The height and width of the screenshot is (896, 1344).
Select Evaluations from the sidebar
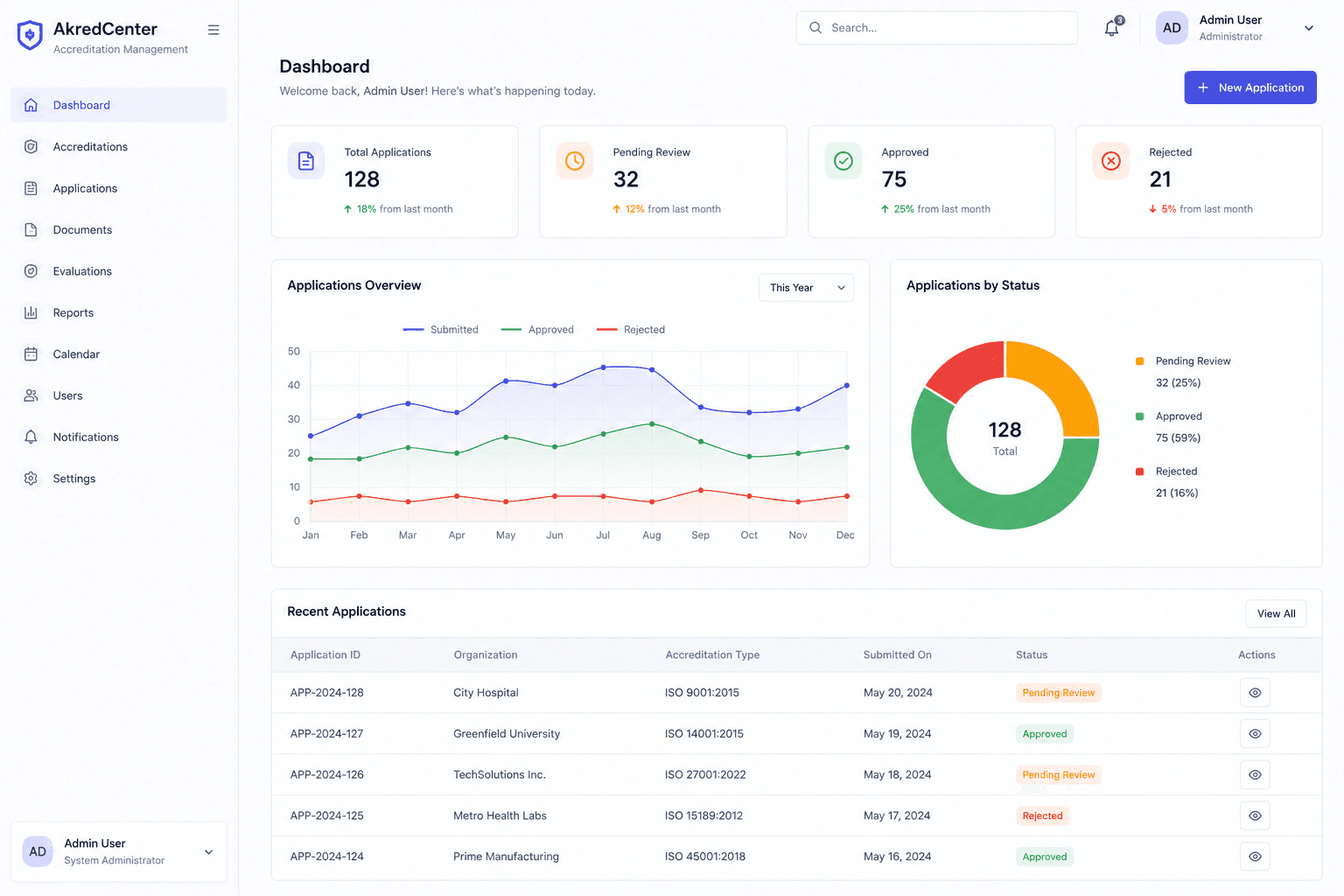(x=119, y=271)
